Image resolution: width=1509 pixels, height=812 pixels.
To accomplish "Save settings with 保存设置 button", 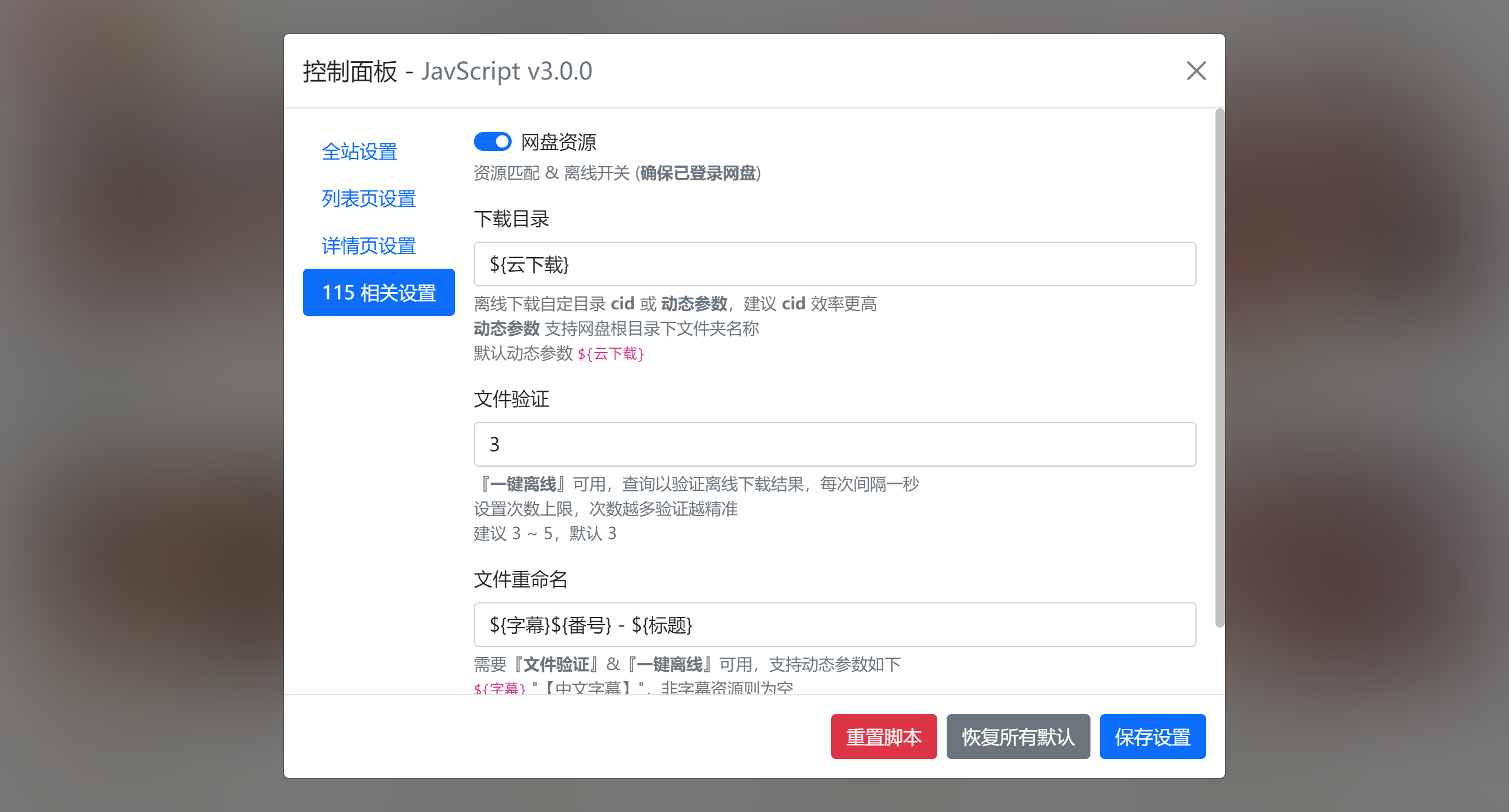I will coord(1152,737).
